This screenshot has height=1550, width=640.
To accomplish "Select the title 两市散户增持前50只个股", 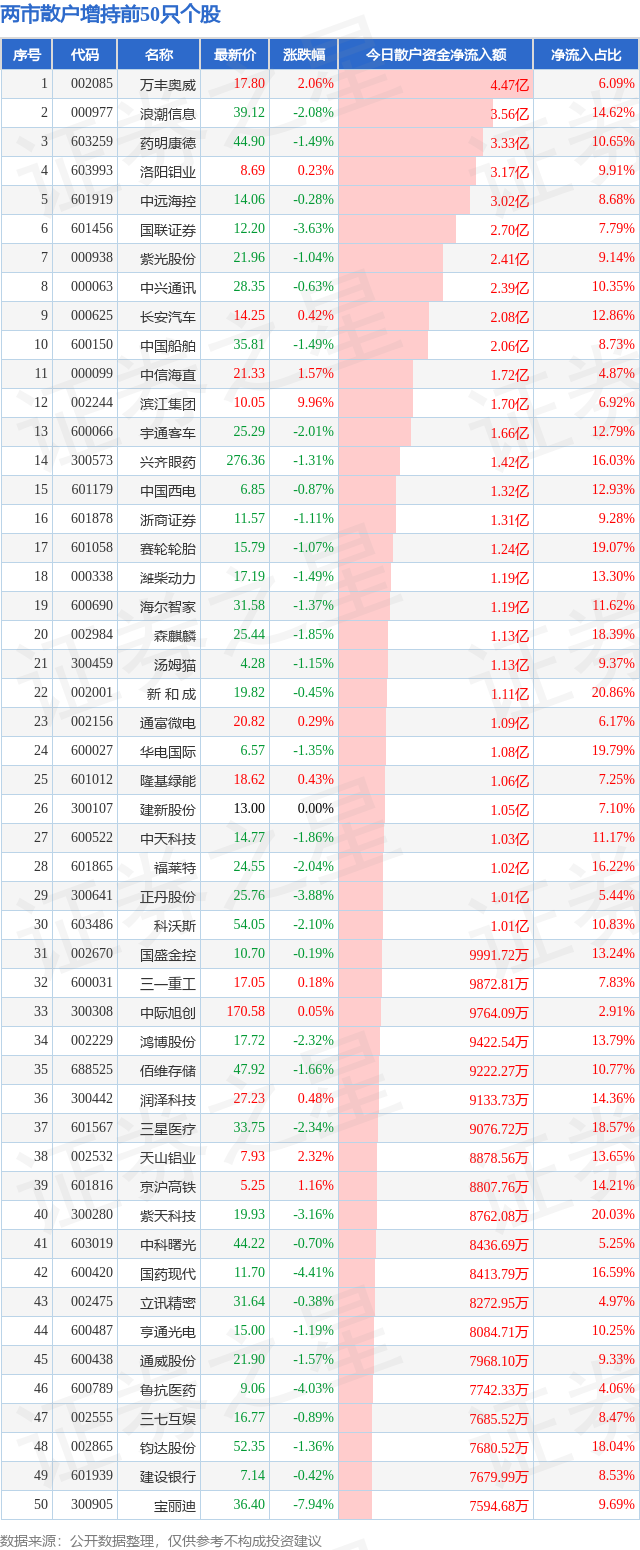I will (111, 14).
